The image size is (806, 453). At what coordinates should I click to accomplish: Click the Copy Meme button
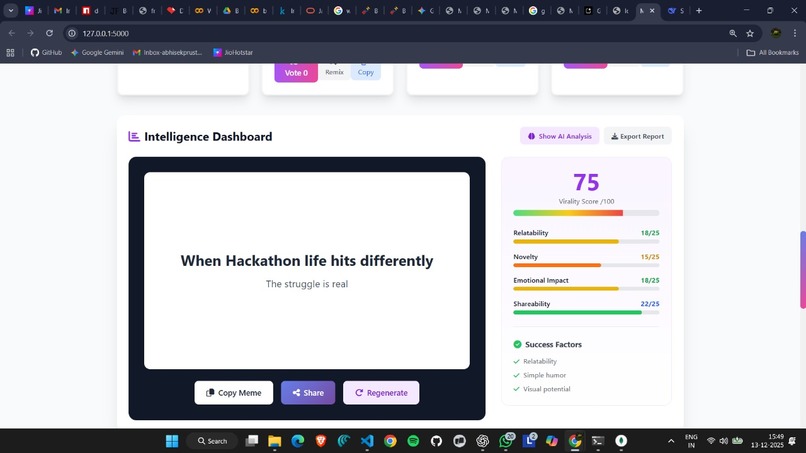(x=234, y=392)
